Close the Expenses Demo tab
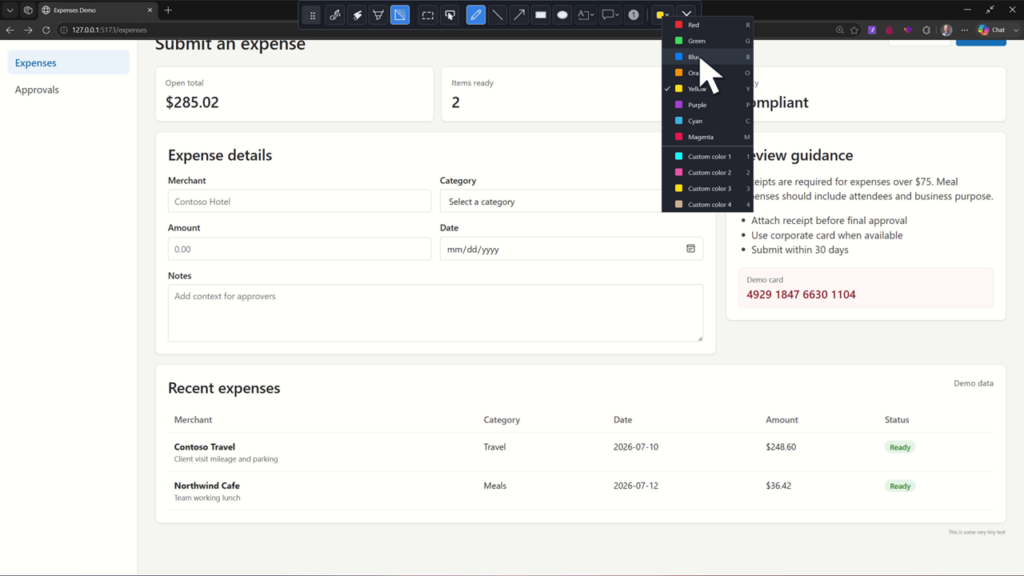This screenshot has height=576, width=1024. point(150,10)
